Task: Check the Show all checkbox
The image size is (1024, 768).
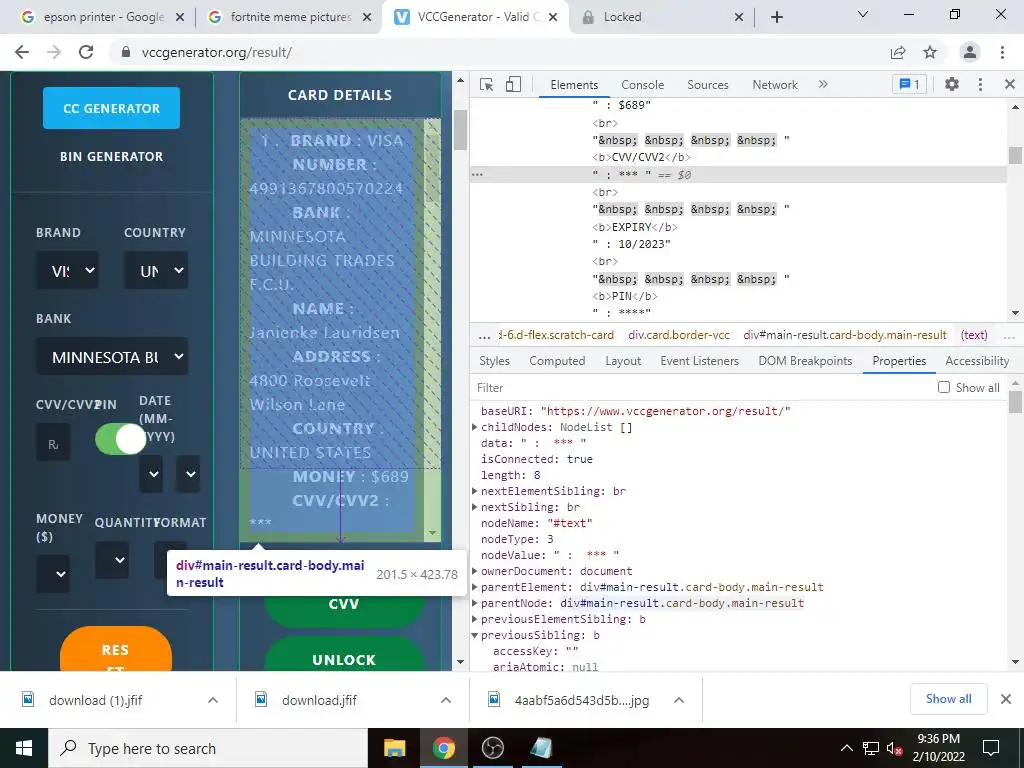Action: 944,387
